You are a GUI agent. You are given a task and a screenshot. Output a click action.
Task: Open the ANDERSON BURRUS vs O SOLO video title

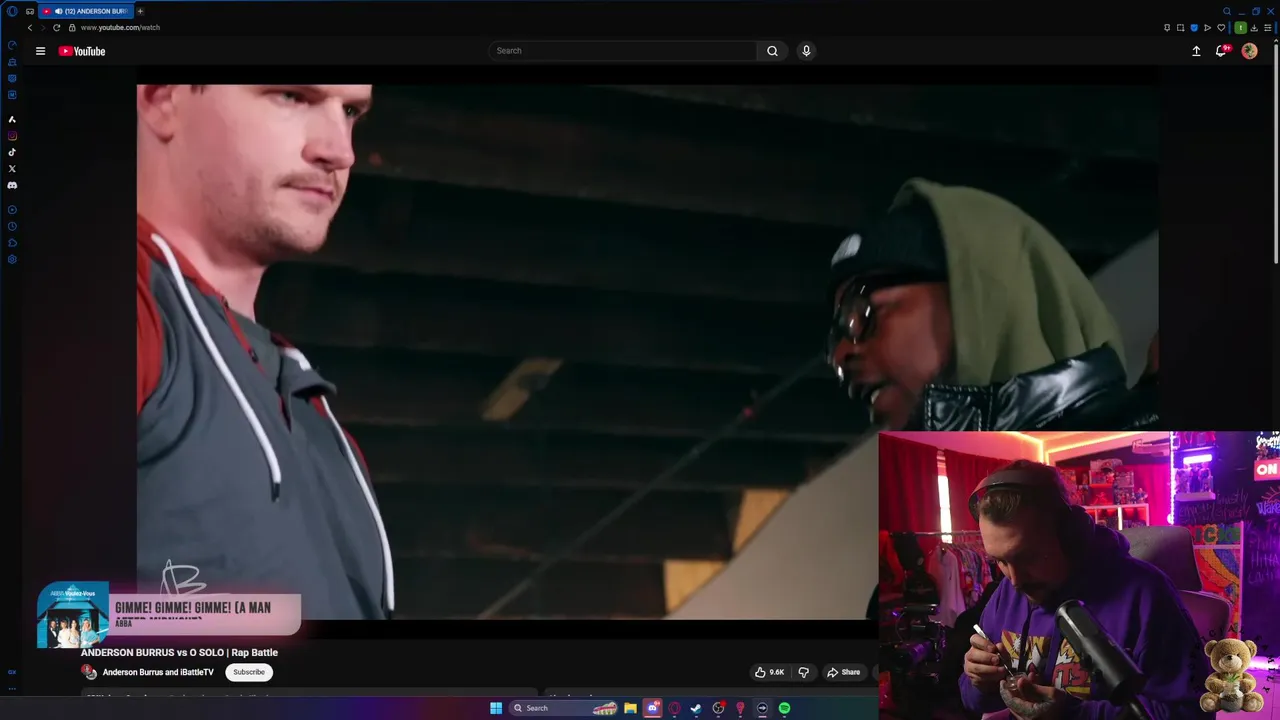pos(179,652)
